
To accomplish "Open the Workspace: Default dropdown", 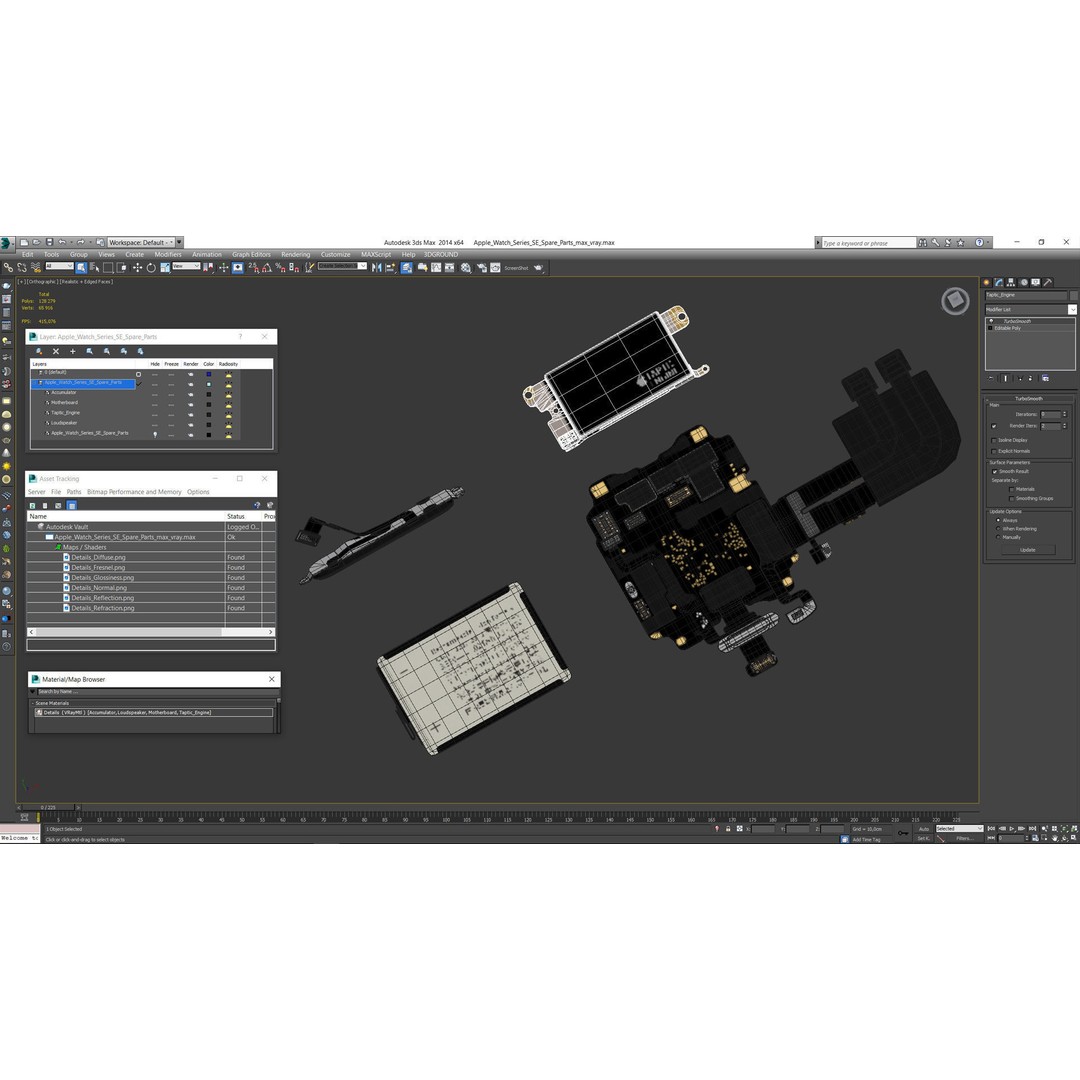I will coord(141,242).
